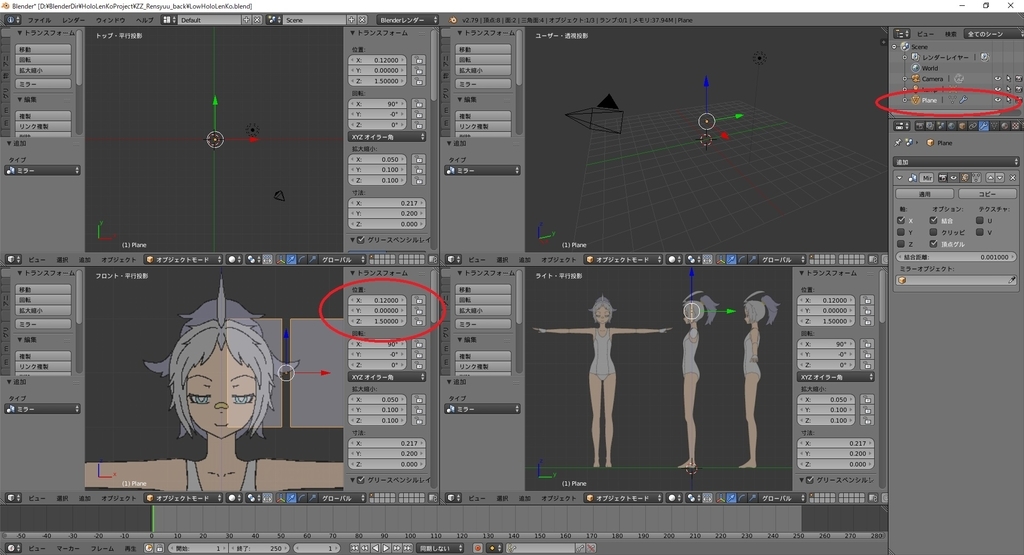Add a new screen layout next to Default

tap(246, 20)
